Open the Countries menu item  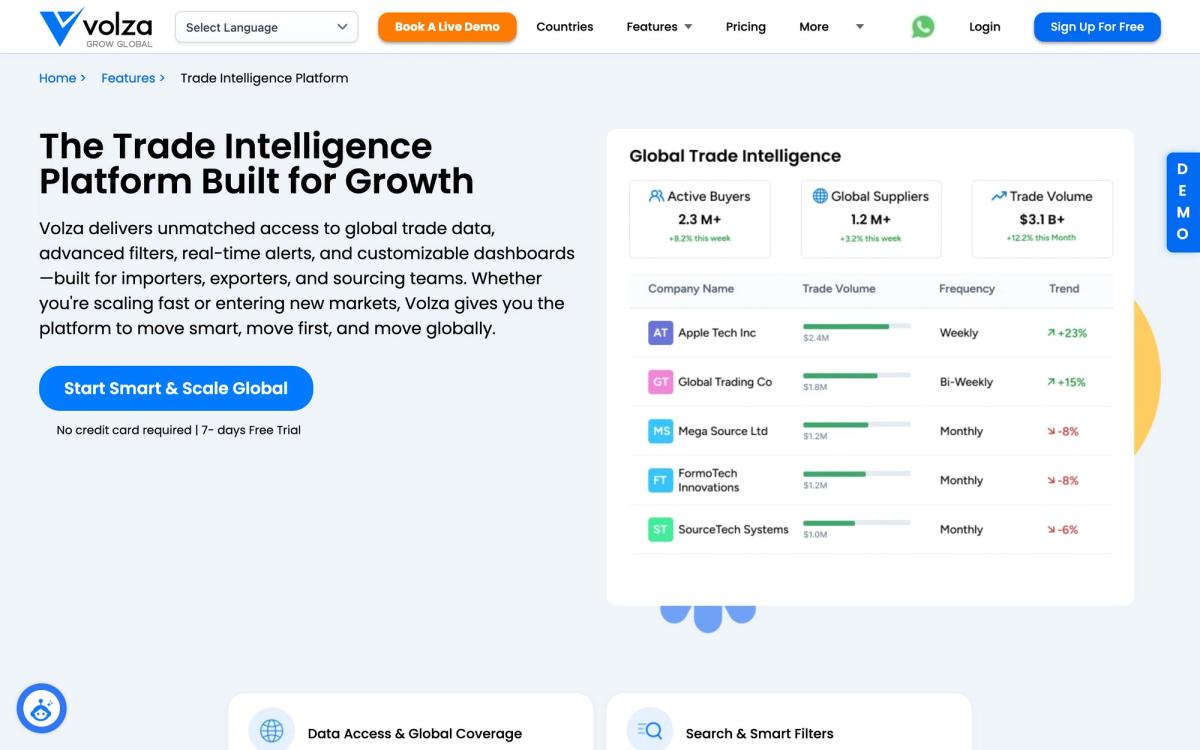point(565,27)
